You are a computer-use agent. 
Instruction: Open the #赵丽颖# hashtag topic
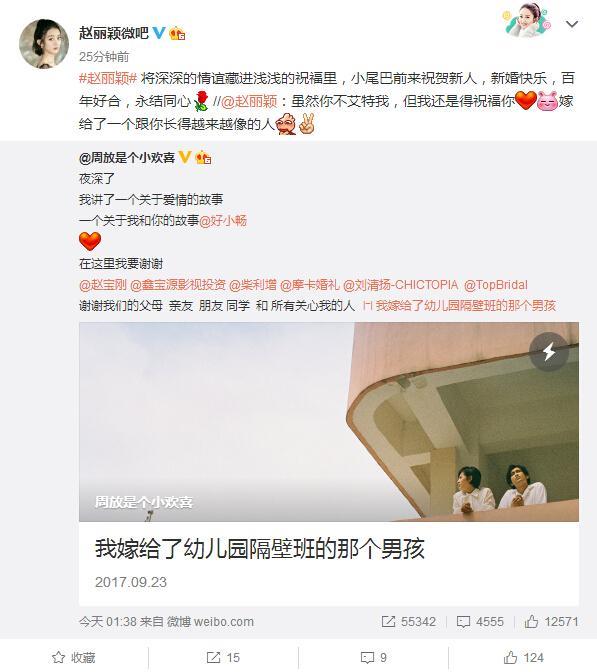click(108, 78)
